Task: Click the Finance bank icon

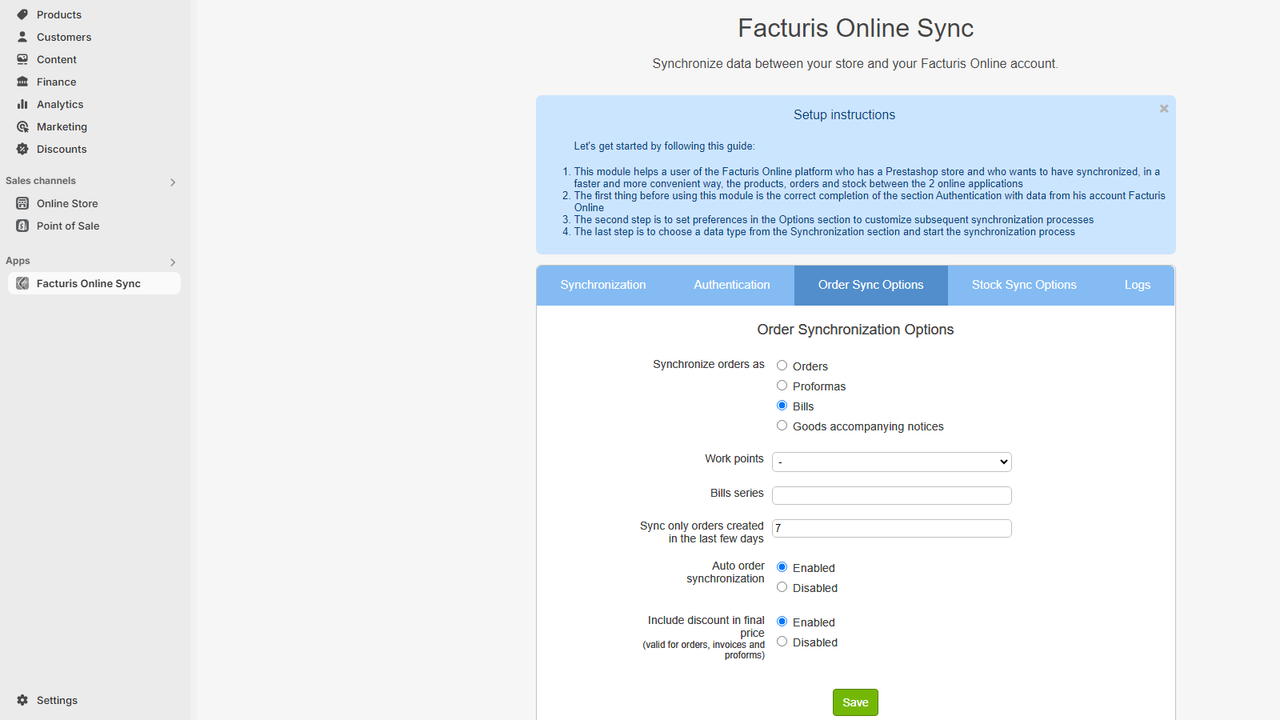Action: click(22, 82)
